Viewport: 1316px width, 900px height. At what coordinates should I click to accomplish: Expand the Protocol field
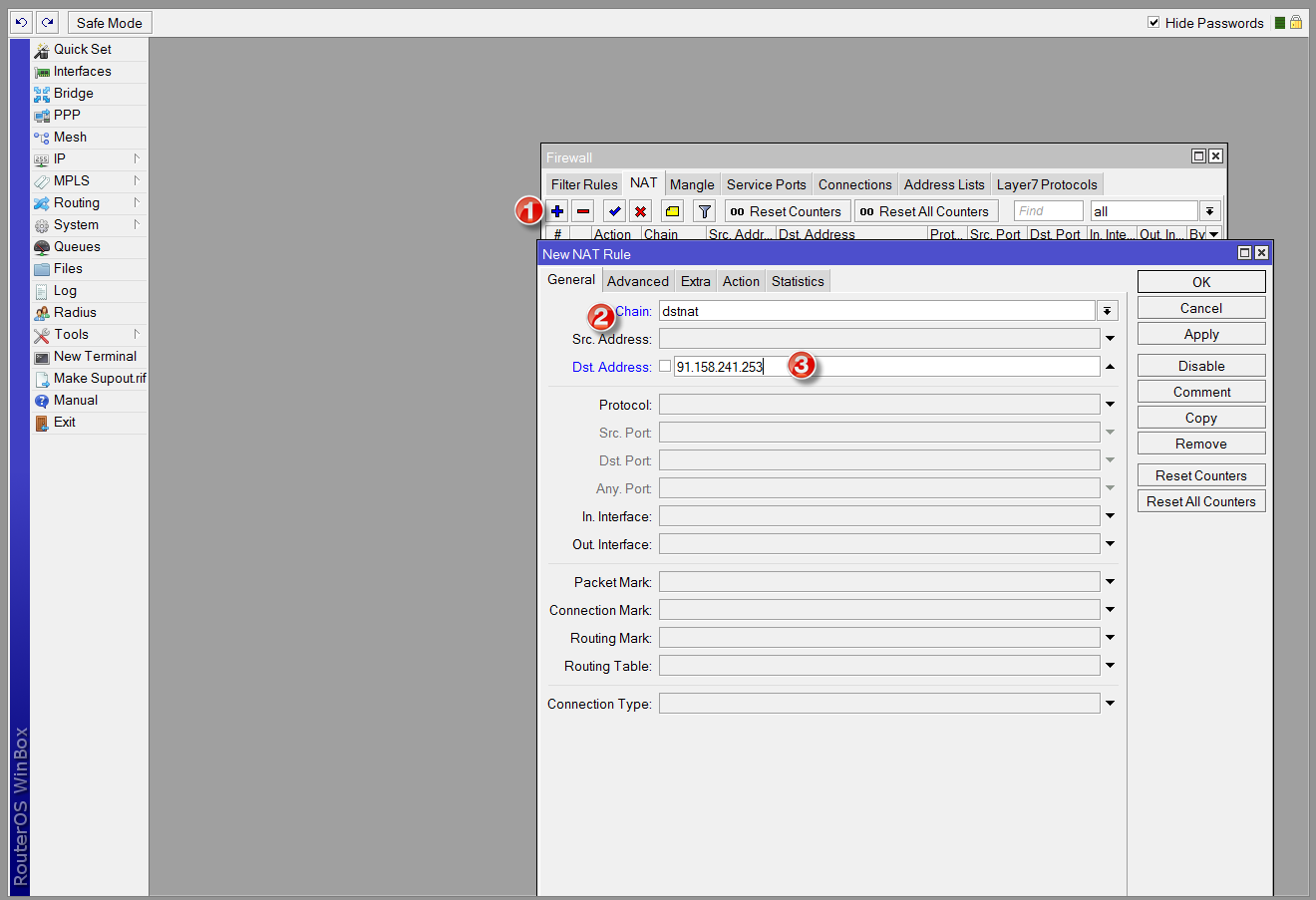tap(1110, 405)
